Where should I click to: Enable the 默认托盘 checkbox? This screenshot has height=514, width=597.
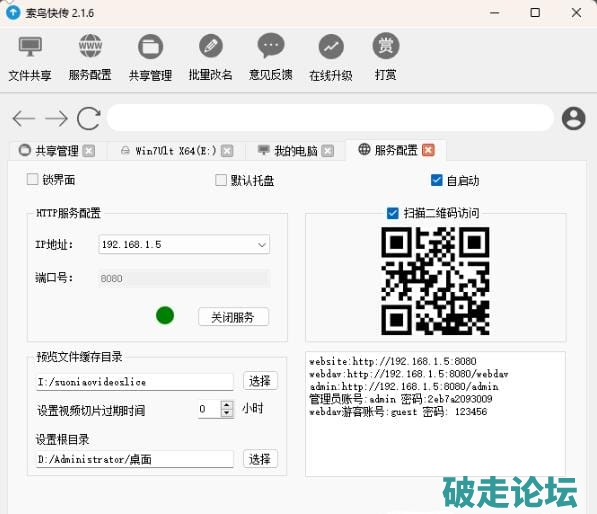coord(221,180)
